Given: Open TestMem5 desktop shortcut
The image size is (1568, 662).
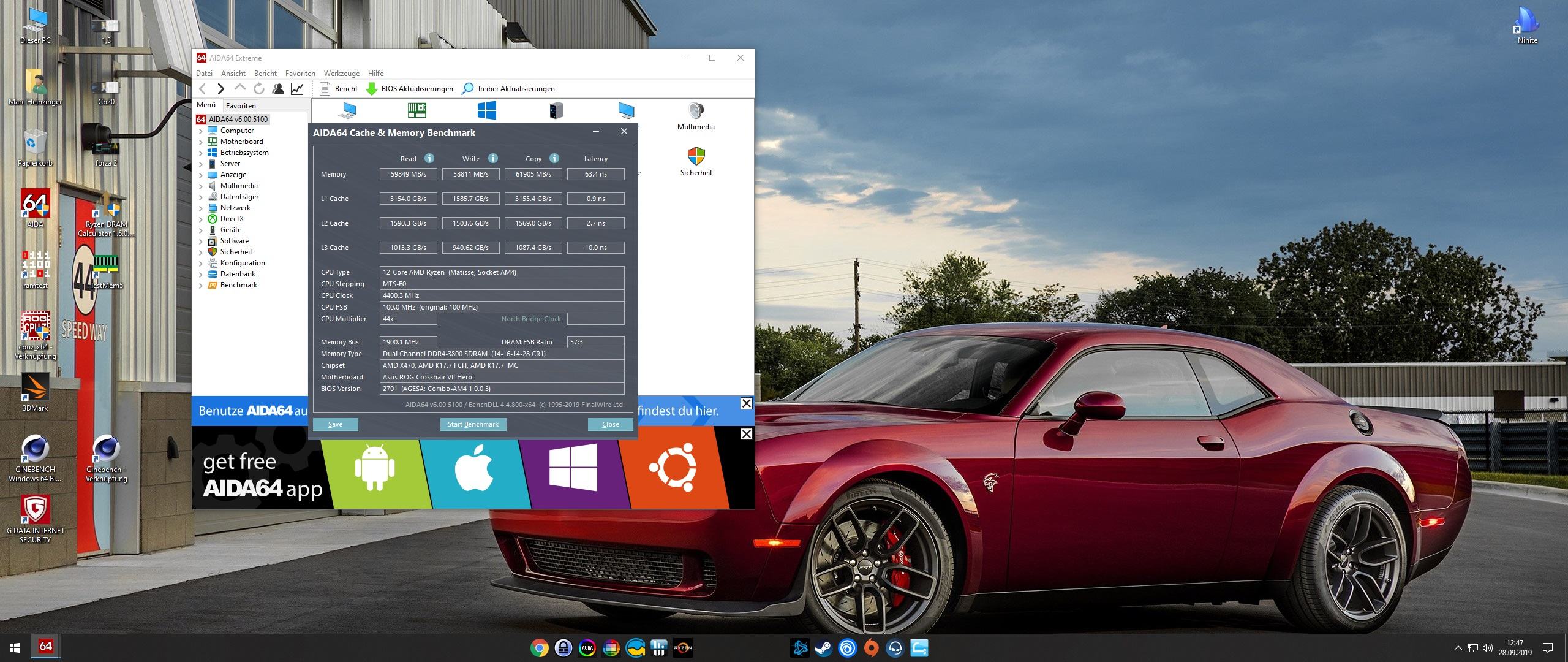Looking at the screenshot, I should coord(106,272).
